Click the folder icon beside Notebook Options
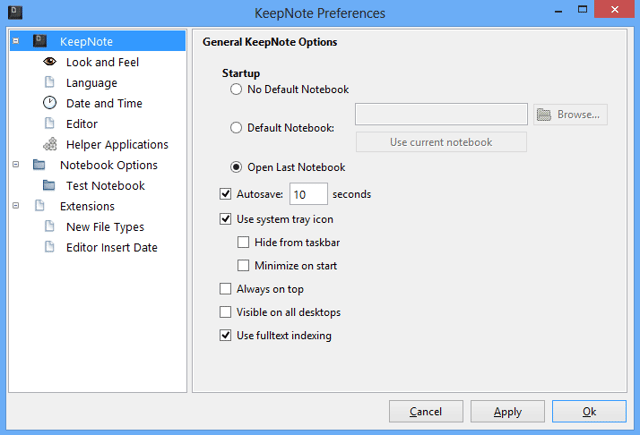 39,164
